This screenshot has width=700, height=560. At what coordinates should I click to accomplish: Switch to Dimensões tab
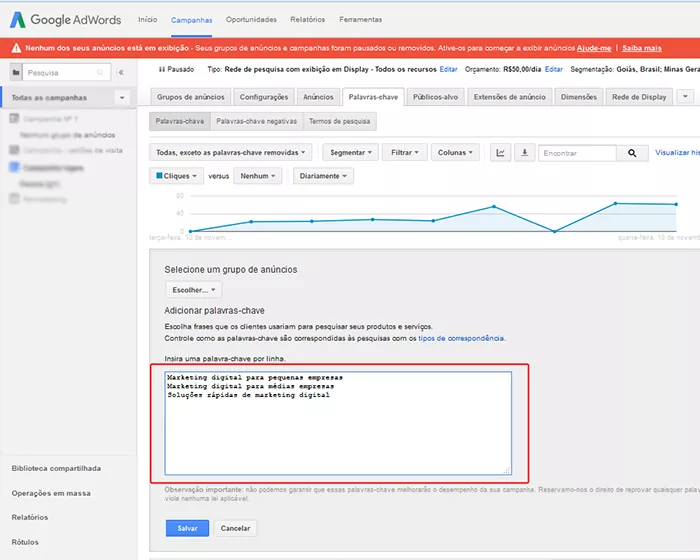579,97
